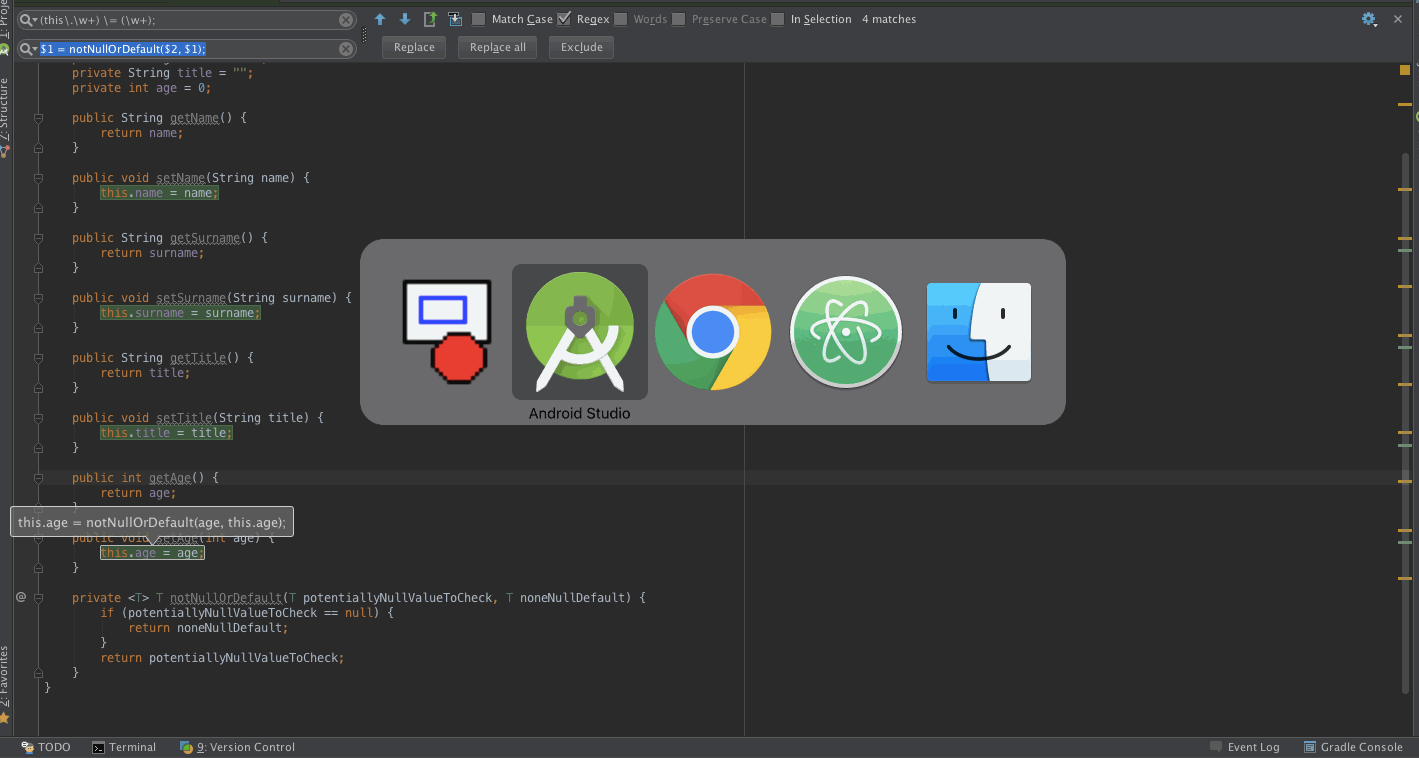Screen dimensions: 1419x758
Task: Go to previous match with up arrow
Action: click(380, 19)
